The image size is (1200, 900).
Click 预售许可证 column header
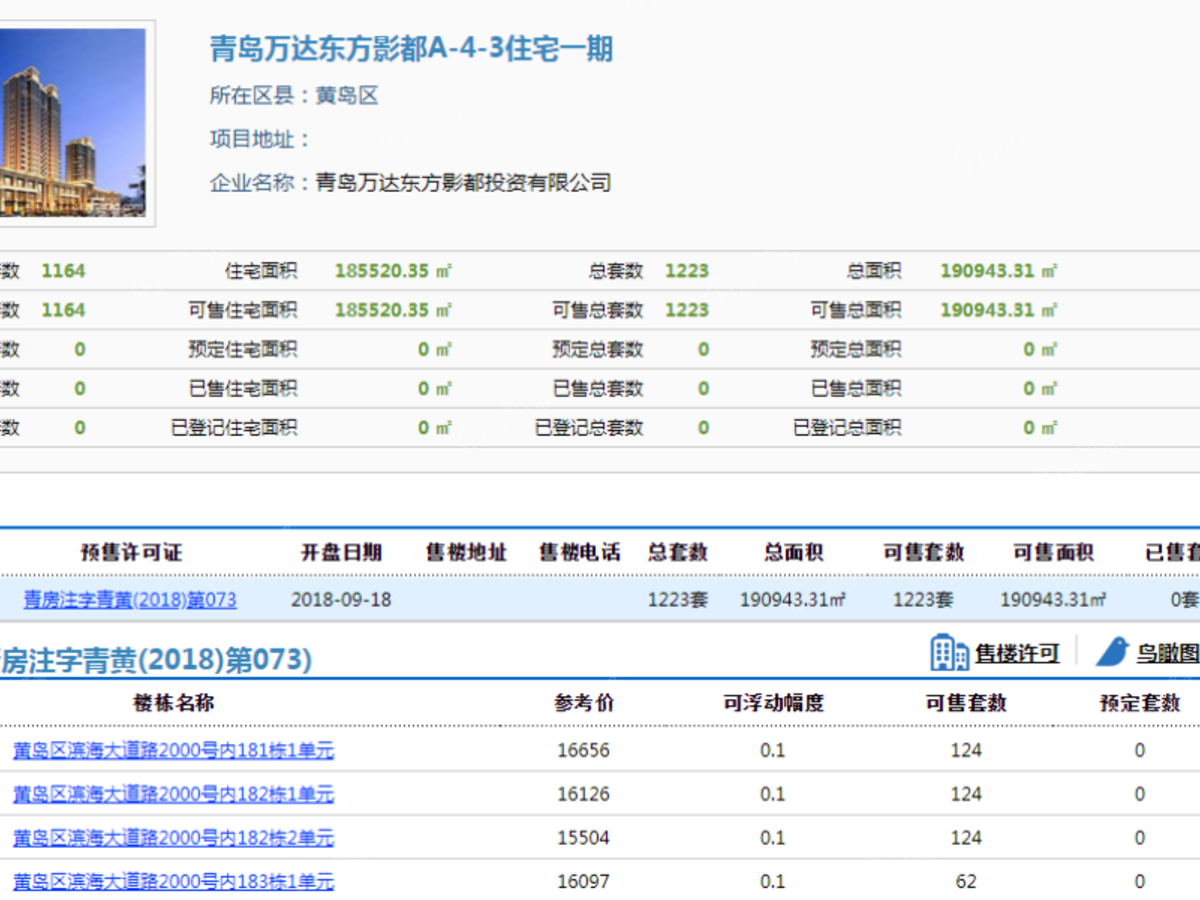tap(131, 552)
